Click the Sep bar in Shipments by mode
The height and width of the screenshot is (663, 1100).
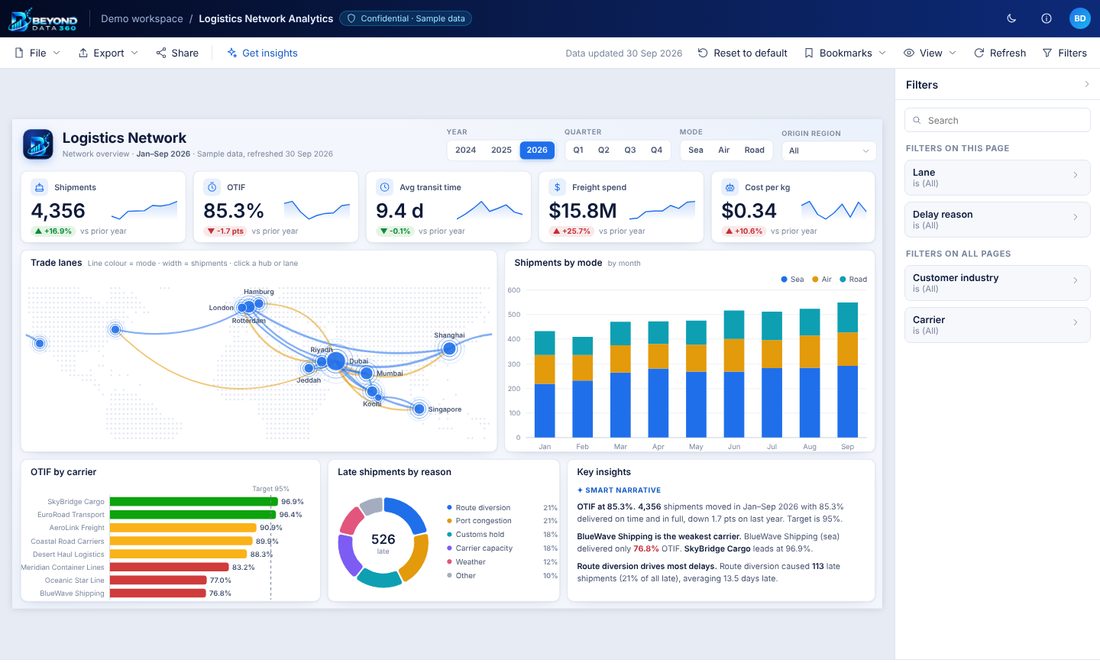(847, 370)
